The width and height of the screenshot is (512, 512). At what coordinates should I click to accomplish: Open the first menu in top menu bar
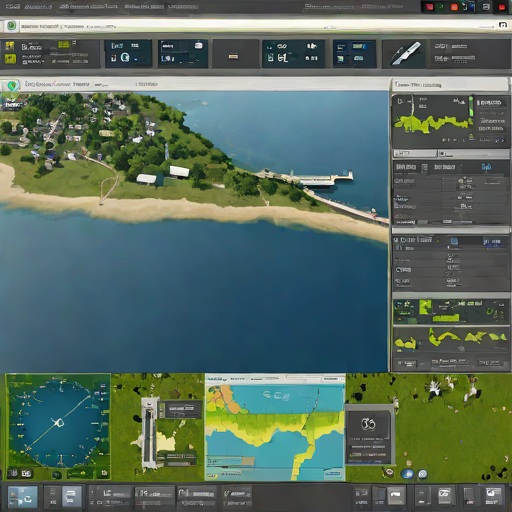point(13,6)
